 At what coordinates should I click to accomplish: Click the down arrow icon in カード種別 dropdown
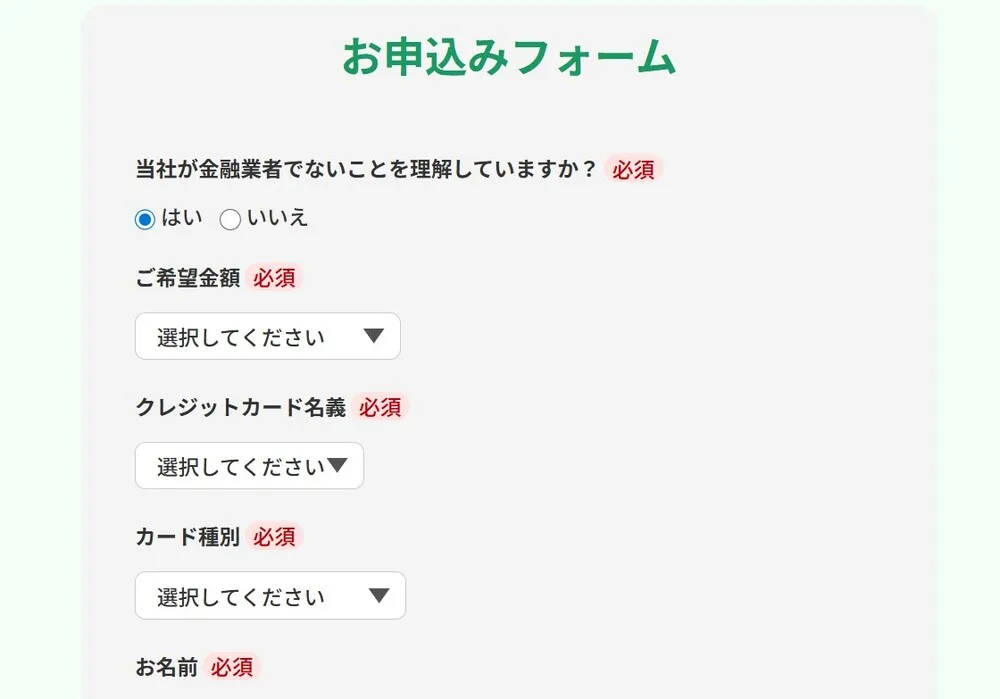click(379, 596)
